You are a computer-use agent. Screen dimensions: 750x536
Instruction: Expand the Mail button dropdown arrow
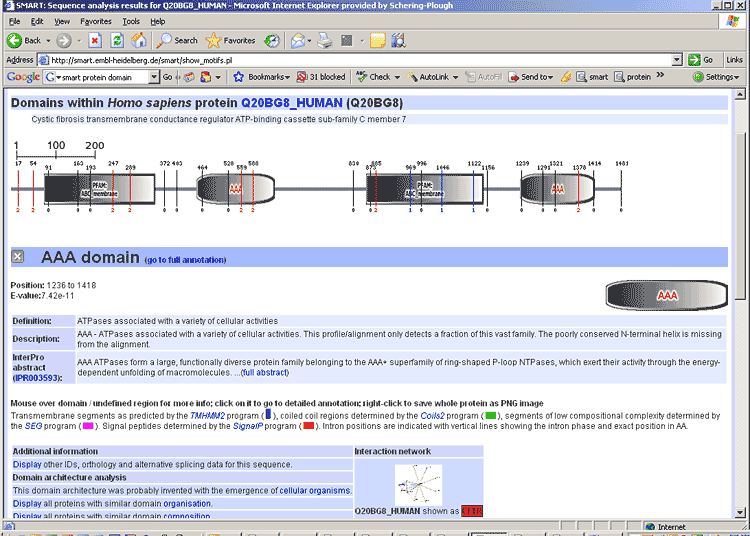pyautogui.click(x=309, y=41)
